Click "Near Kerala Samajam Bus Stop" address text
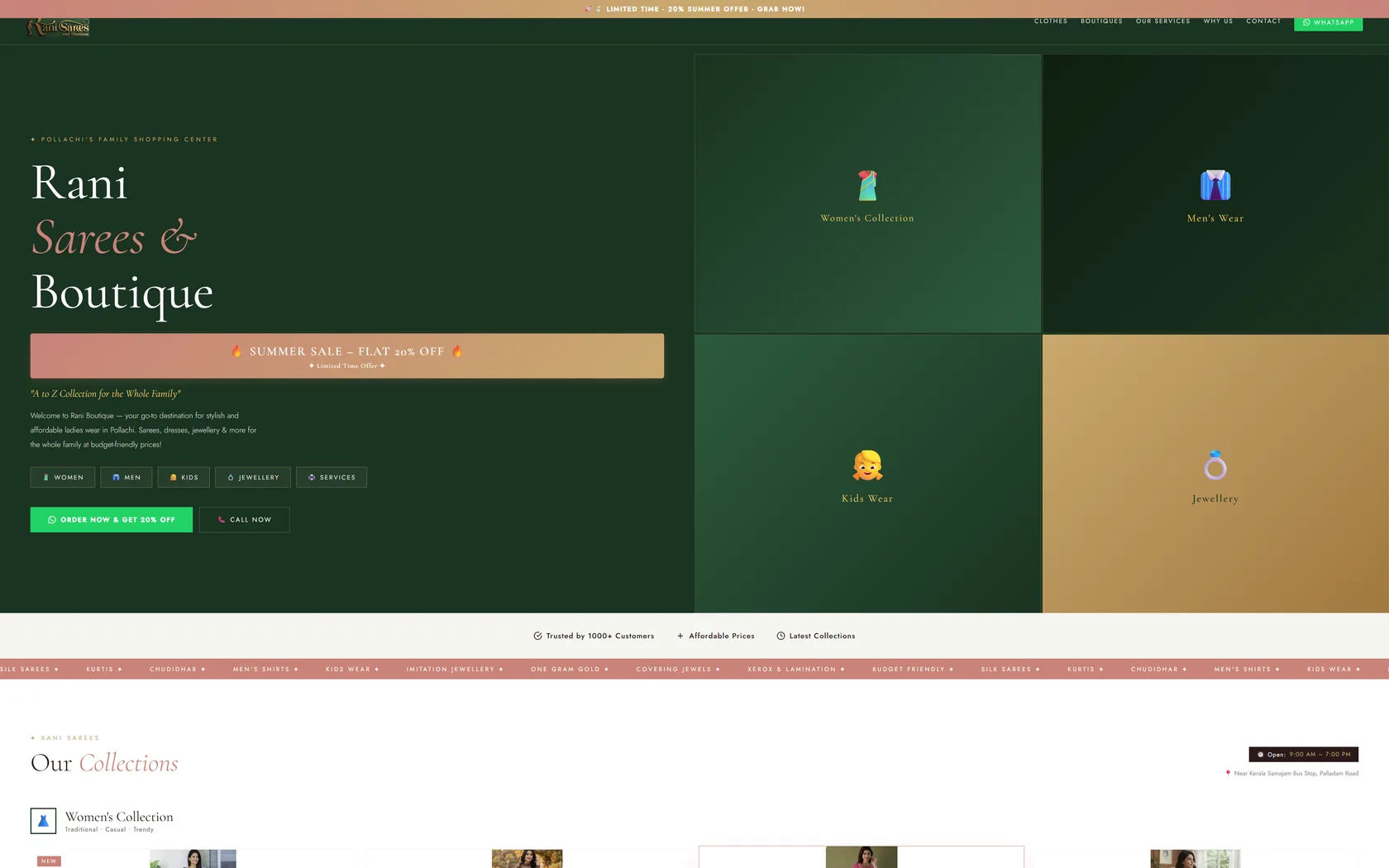The image size is (1389, 868). [x=1296, y=773]
